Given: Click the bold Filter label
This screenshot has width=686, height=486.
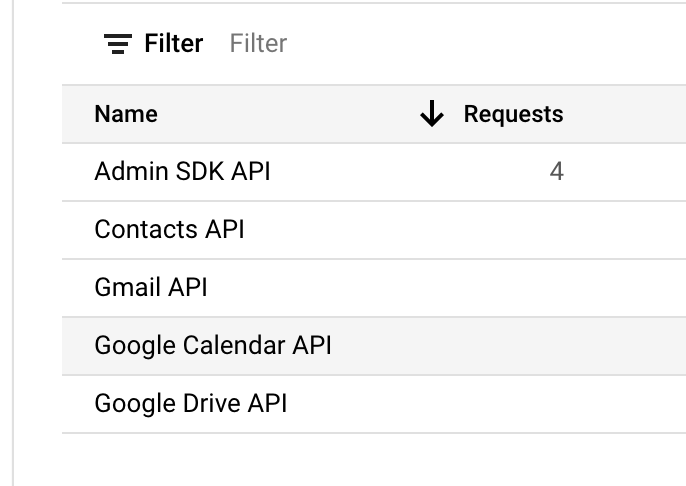Looking at the screenshot, I should click(x=174, y=43).
